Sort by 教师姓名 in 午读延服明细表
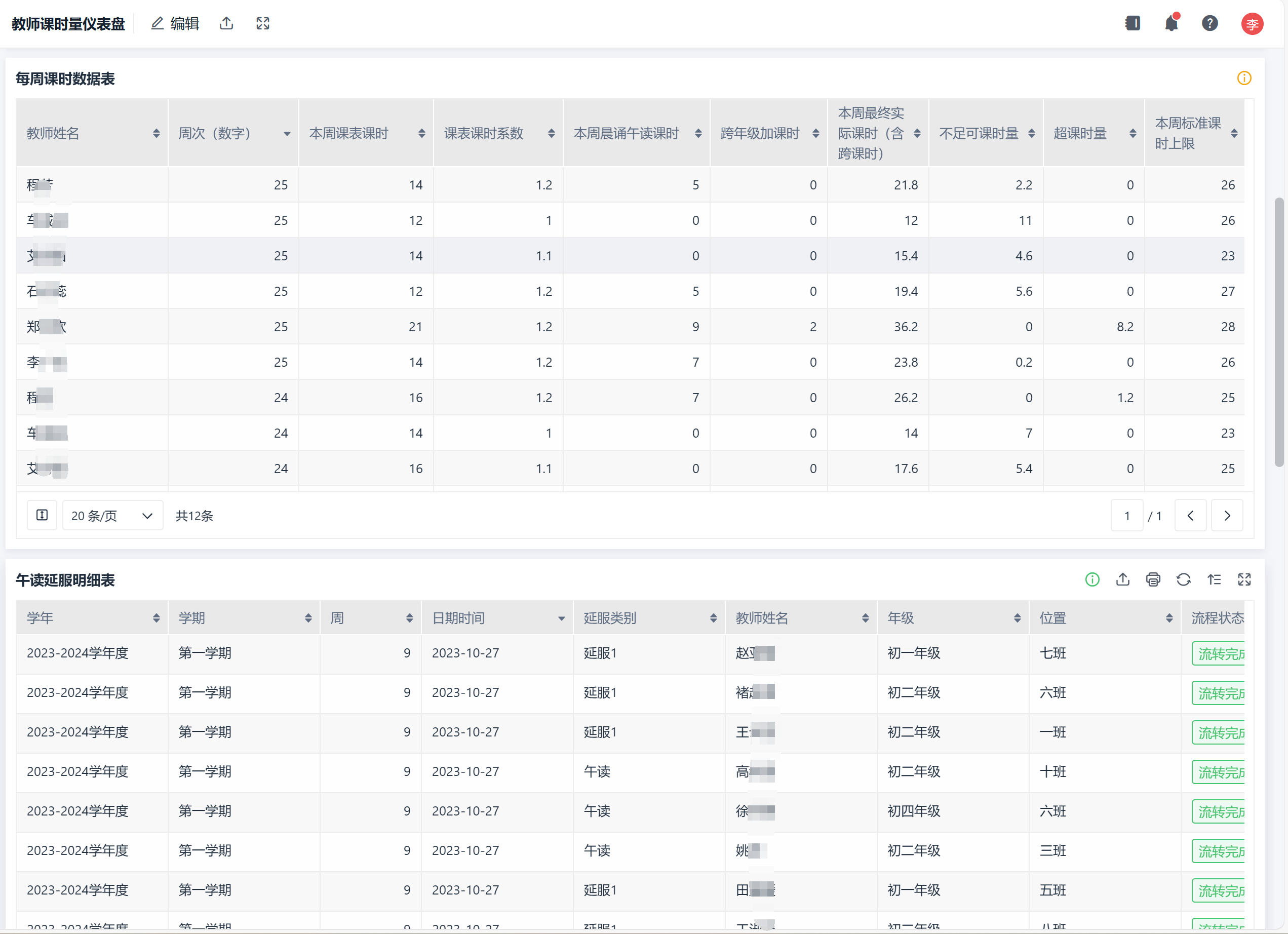This screenshot has height=934, width=1288. coord(865,618)
